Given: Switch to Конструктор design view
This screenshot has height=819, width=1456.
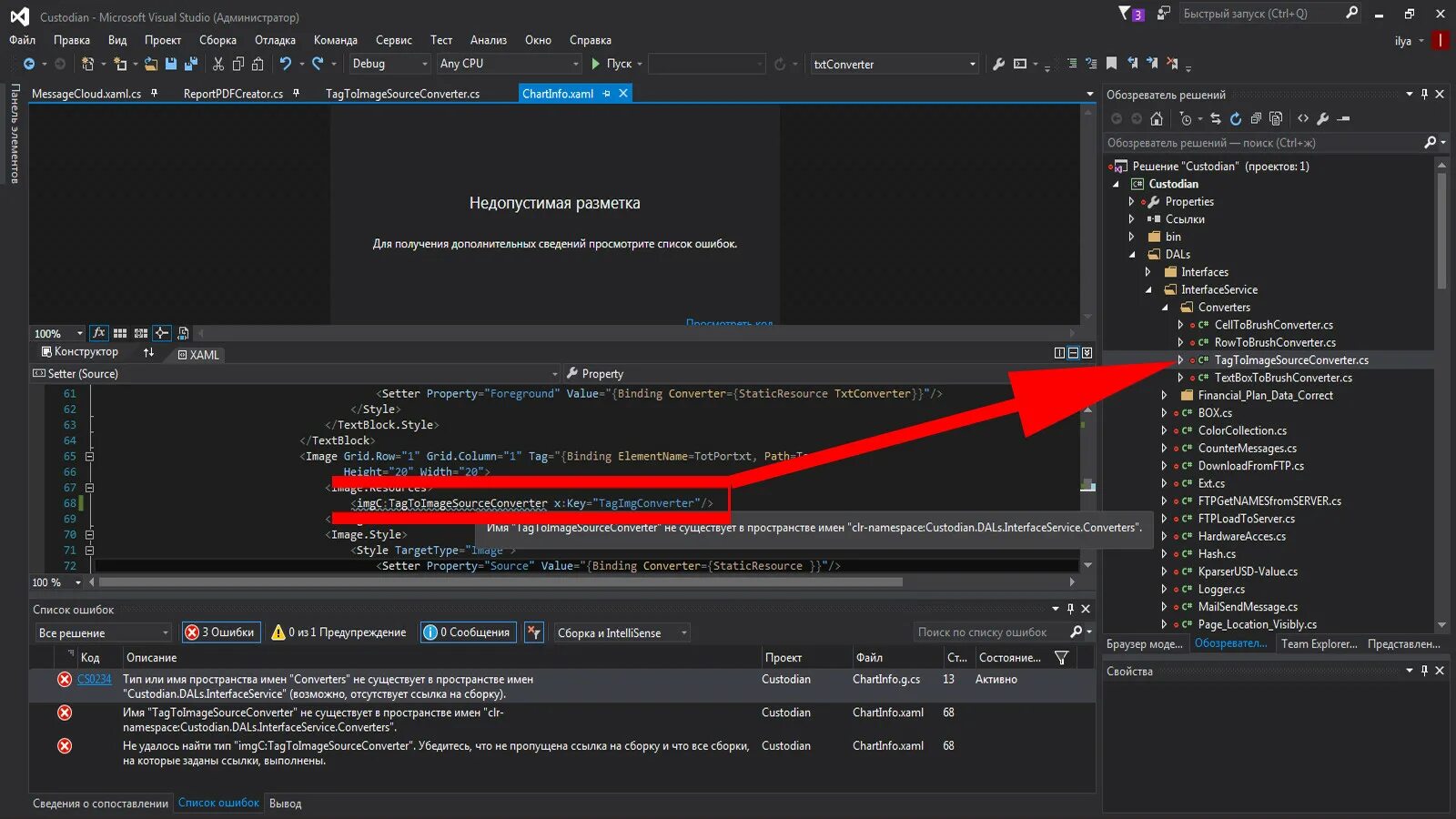Looking at the screenshot, I should [x=79, y=352].
